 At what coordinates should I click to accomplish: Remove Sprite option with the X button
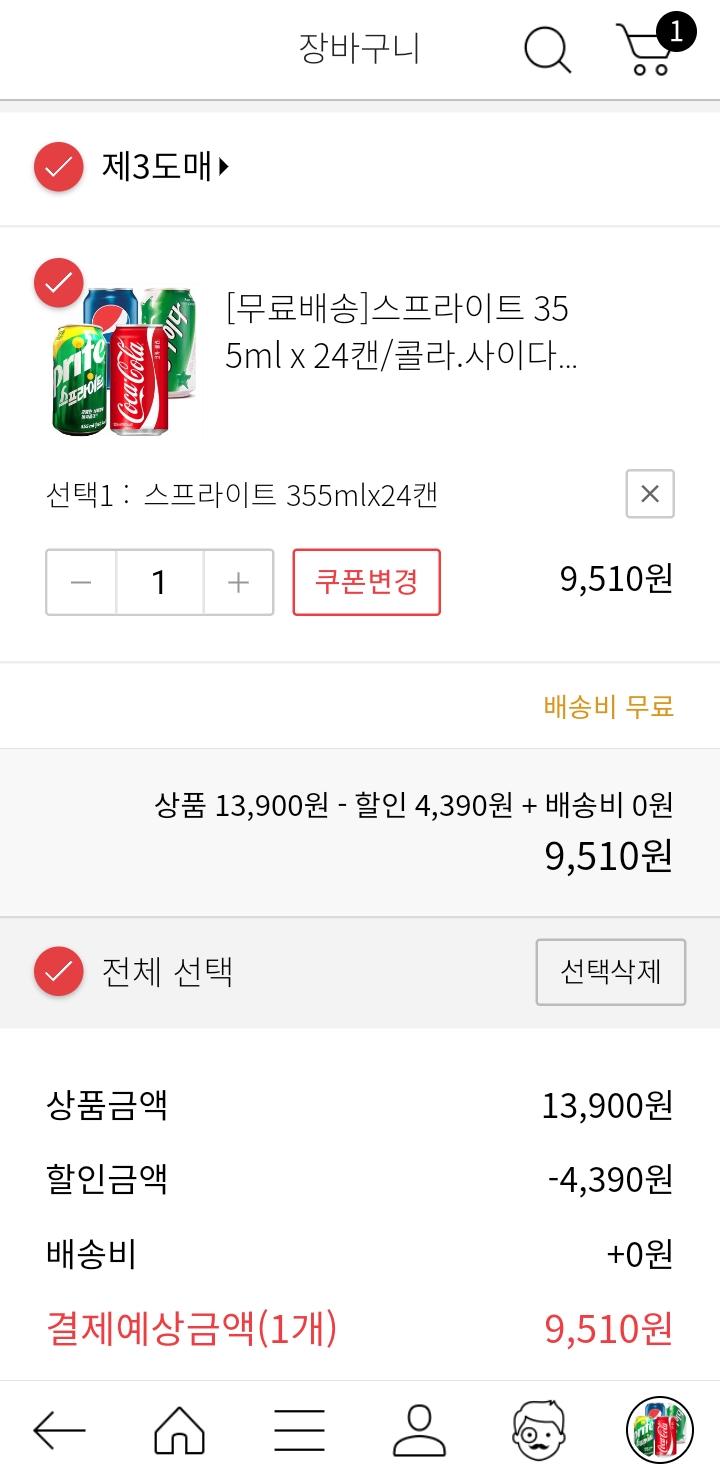[650, 494]
